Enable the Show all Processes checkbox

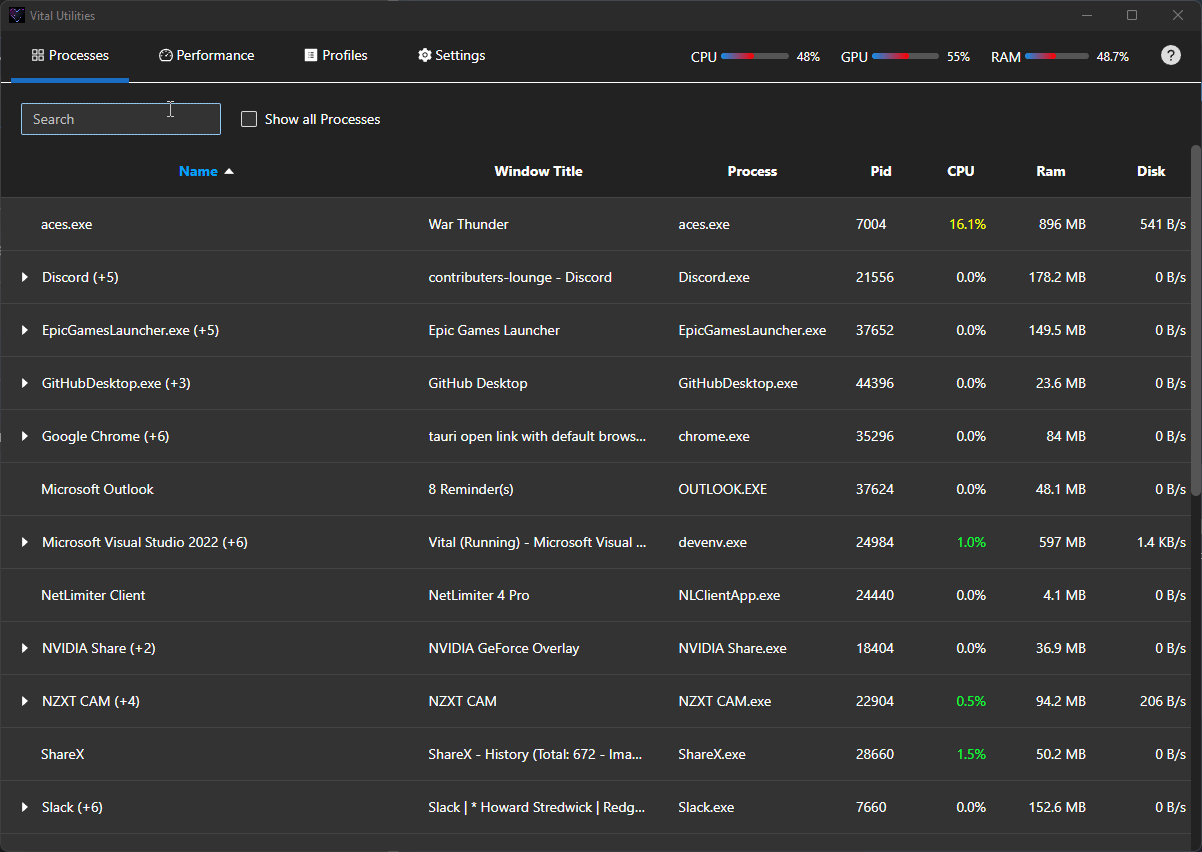(249, 119)
